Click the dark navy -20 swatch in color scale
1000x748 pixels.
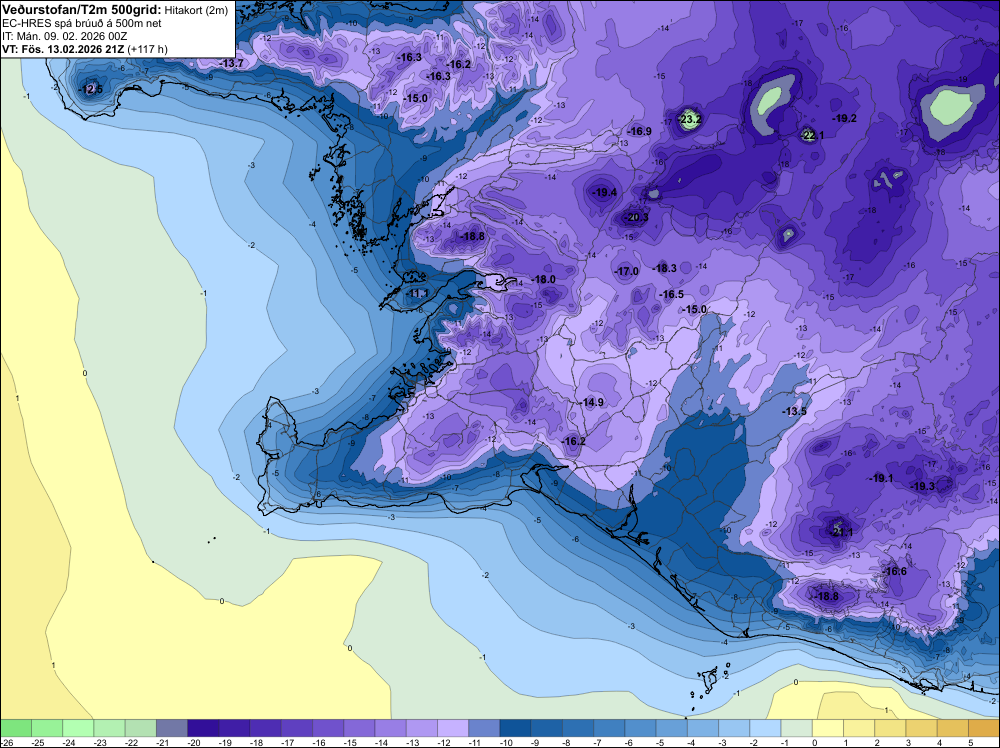click(x=203, y=728)
